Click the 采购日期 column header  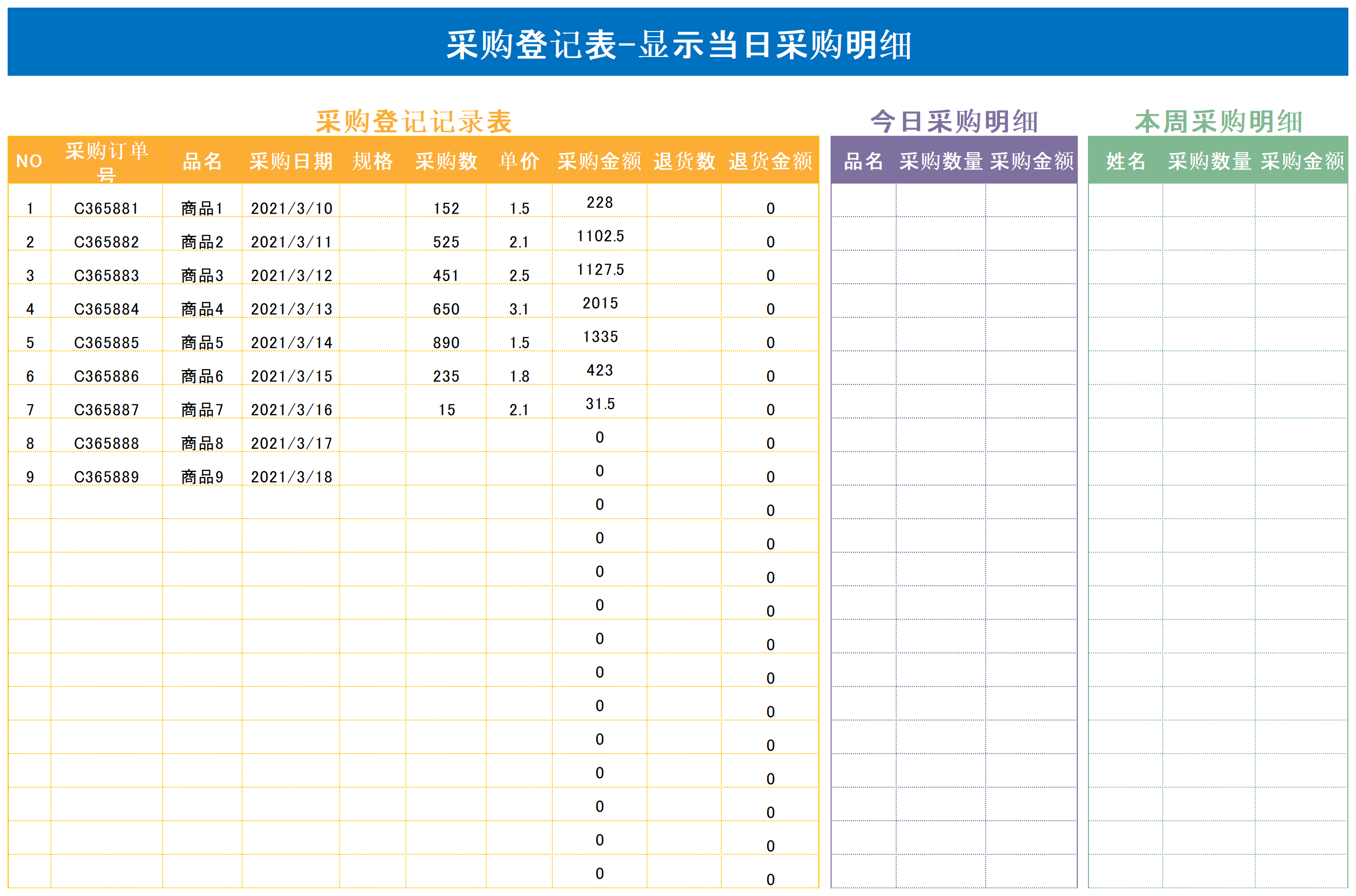pos(291,161)
